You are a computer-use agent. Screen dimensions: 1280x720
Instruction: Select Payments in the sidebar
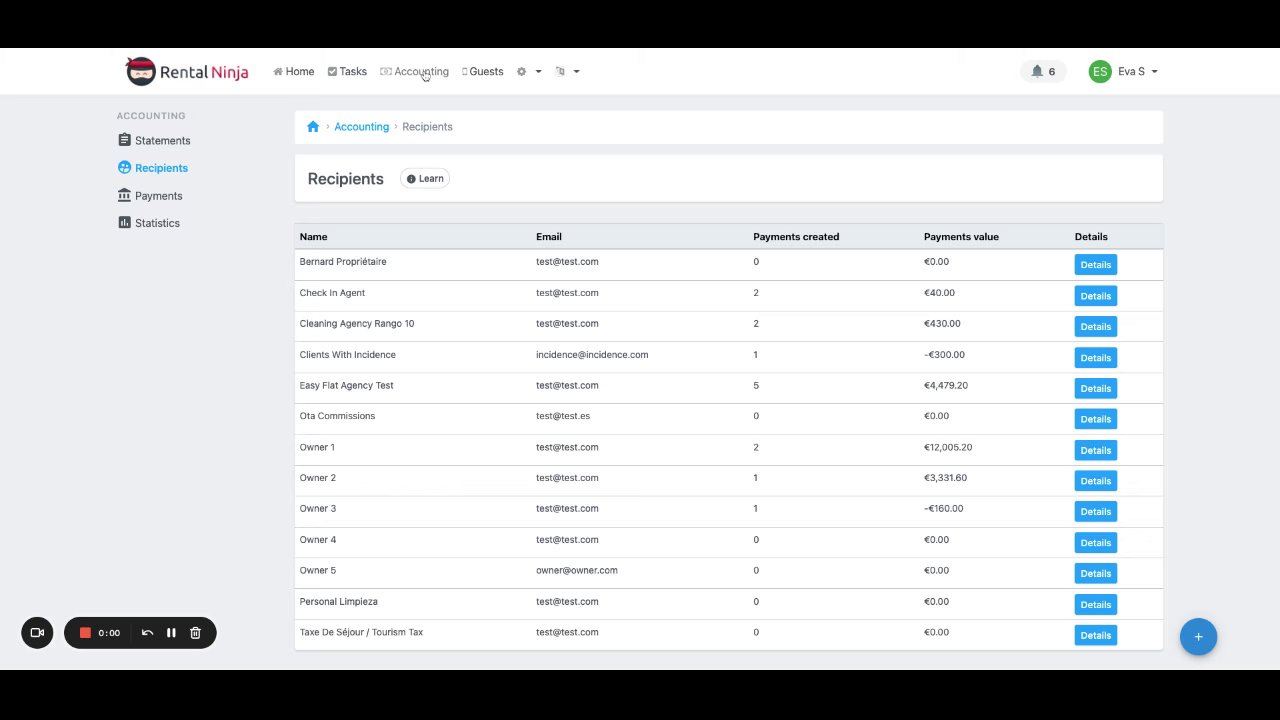150,196
